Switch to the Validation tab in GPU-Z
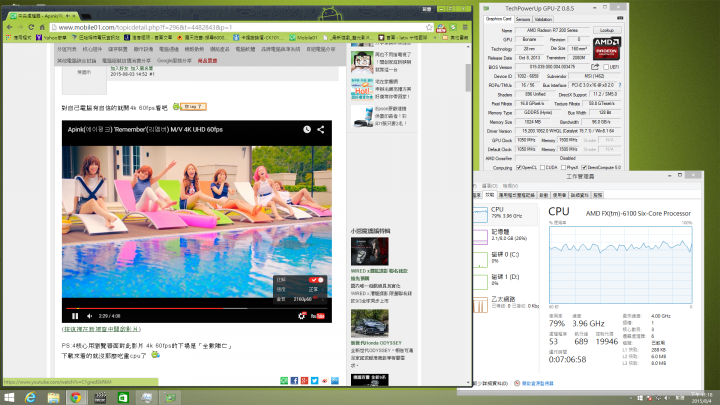Screen dimensions: 720x405 543,19
